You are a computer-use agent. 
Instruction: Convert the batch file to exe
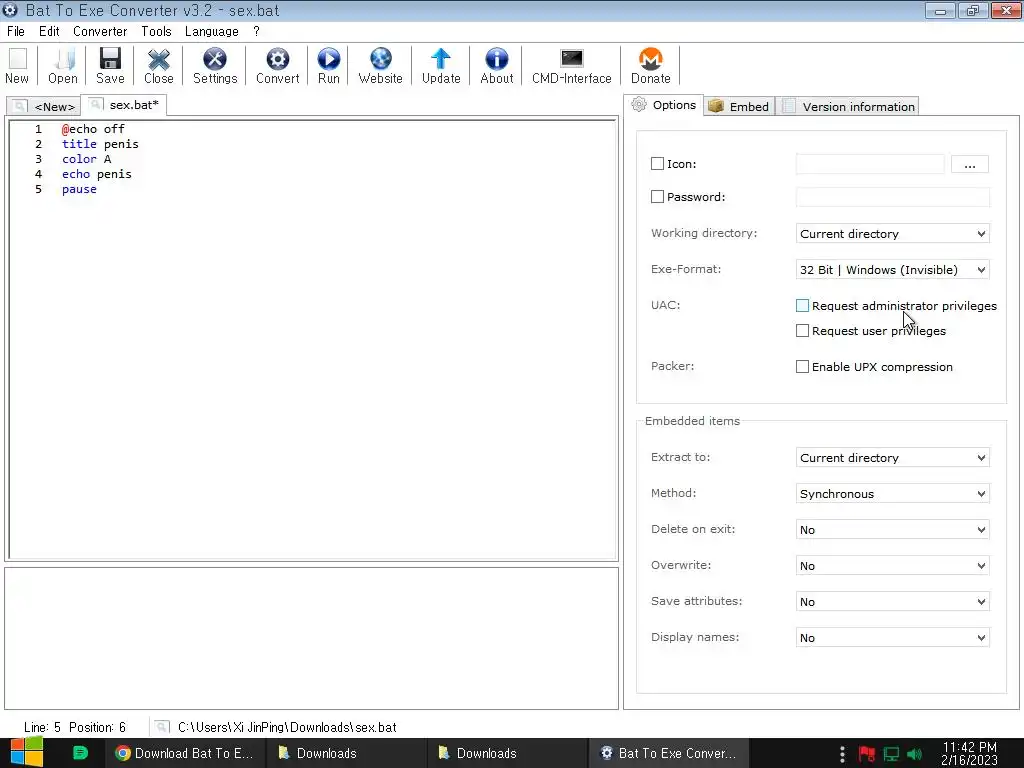pos(278,65)
